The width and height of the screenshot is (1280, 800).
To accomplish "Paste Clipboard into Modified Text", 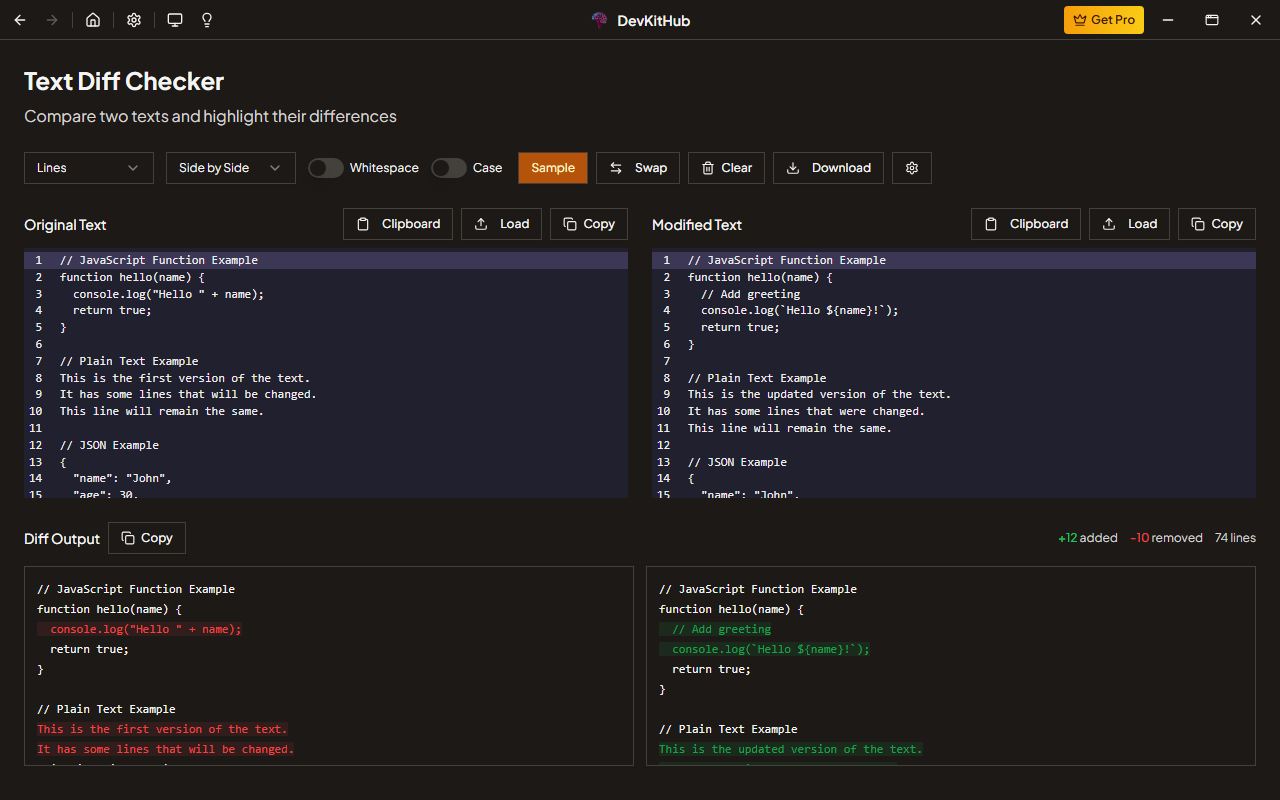I will click(1026, 224).
